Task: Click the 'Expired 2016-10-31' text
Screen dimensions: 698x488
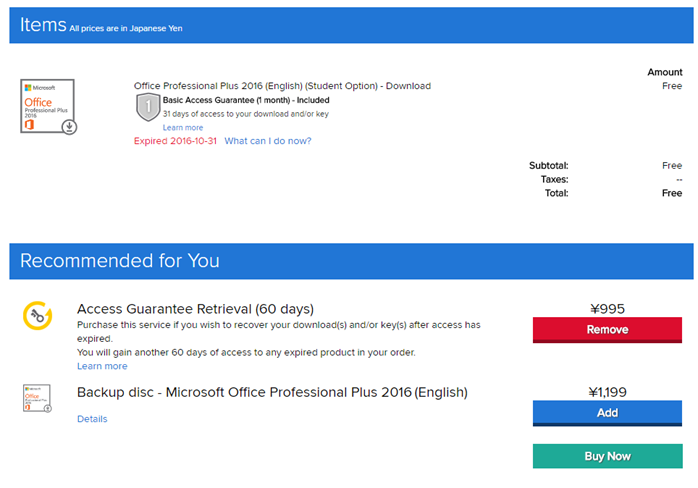Action: [175, 141]
